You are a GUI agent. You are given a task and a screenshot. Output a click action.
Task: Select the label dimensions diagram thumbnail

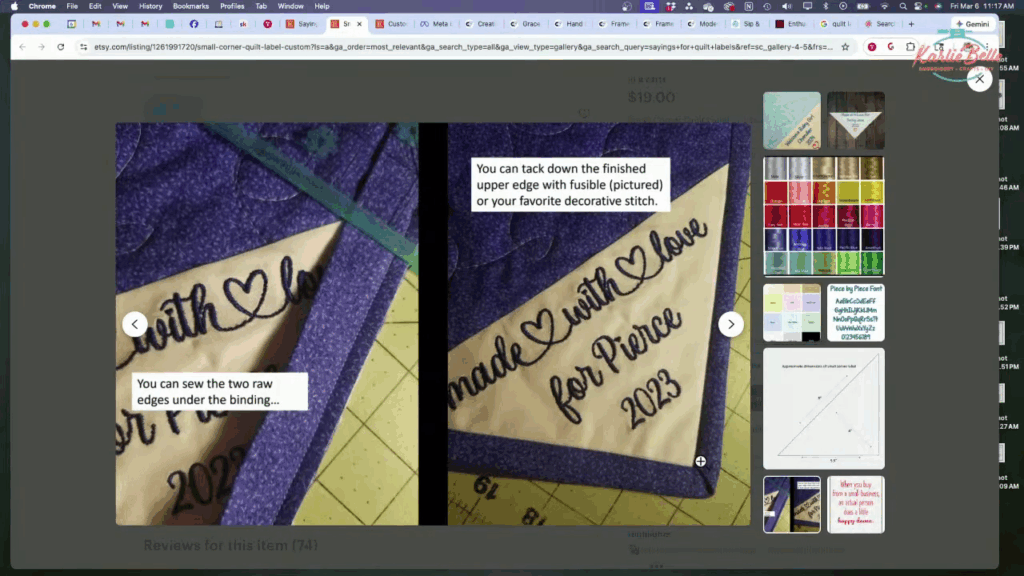824,408
